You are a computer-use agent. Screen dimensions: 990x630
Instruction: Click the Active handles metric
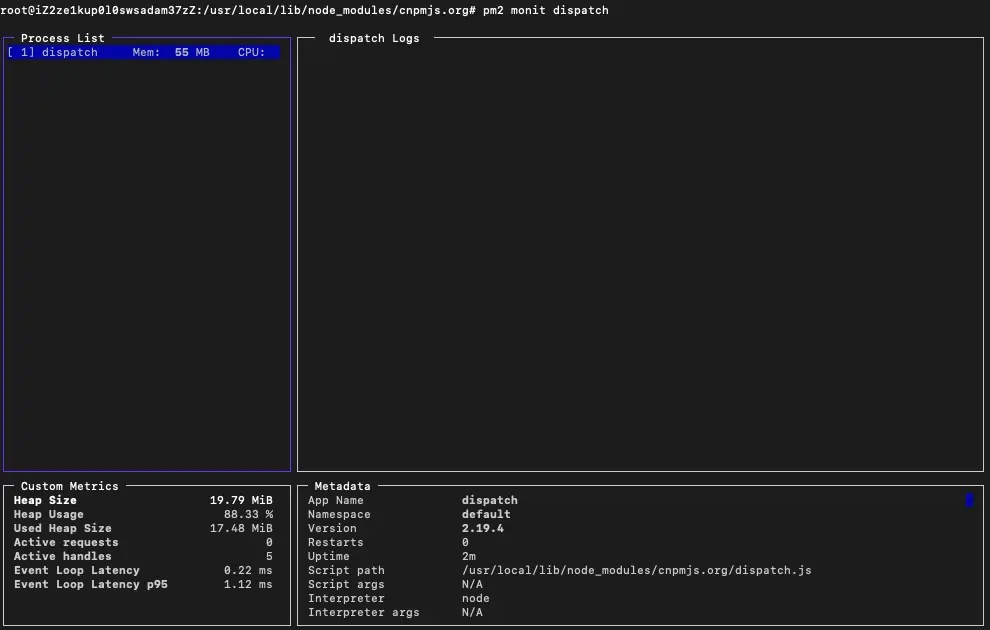[143, 556]
